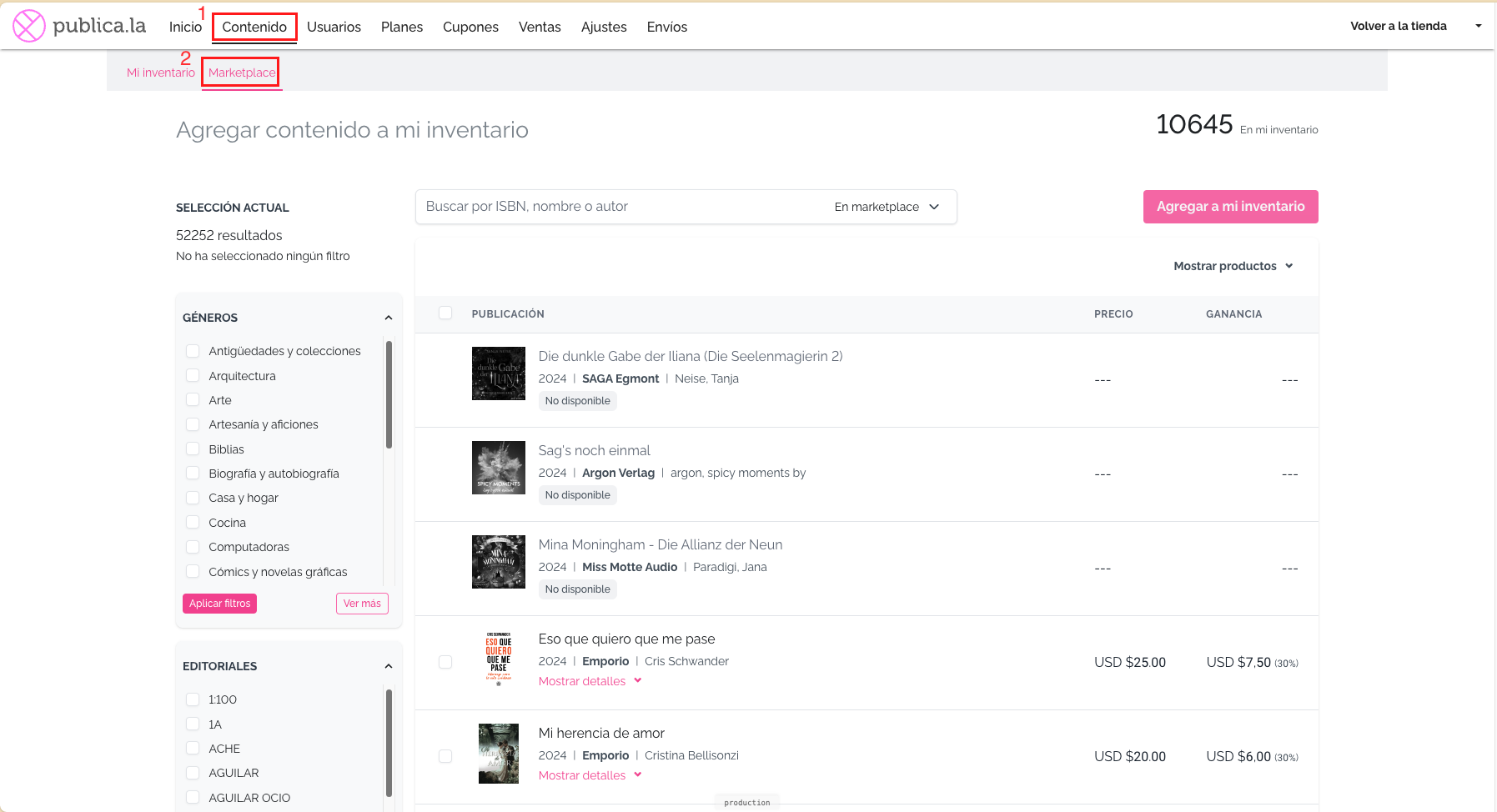This screenshot has width=1497, height=812.
Task: Click the 'Ver más' link under genres
Action: click(362, 603)
